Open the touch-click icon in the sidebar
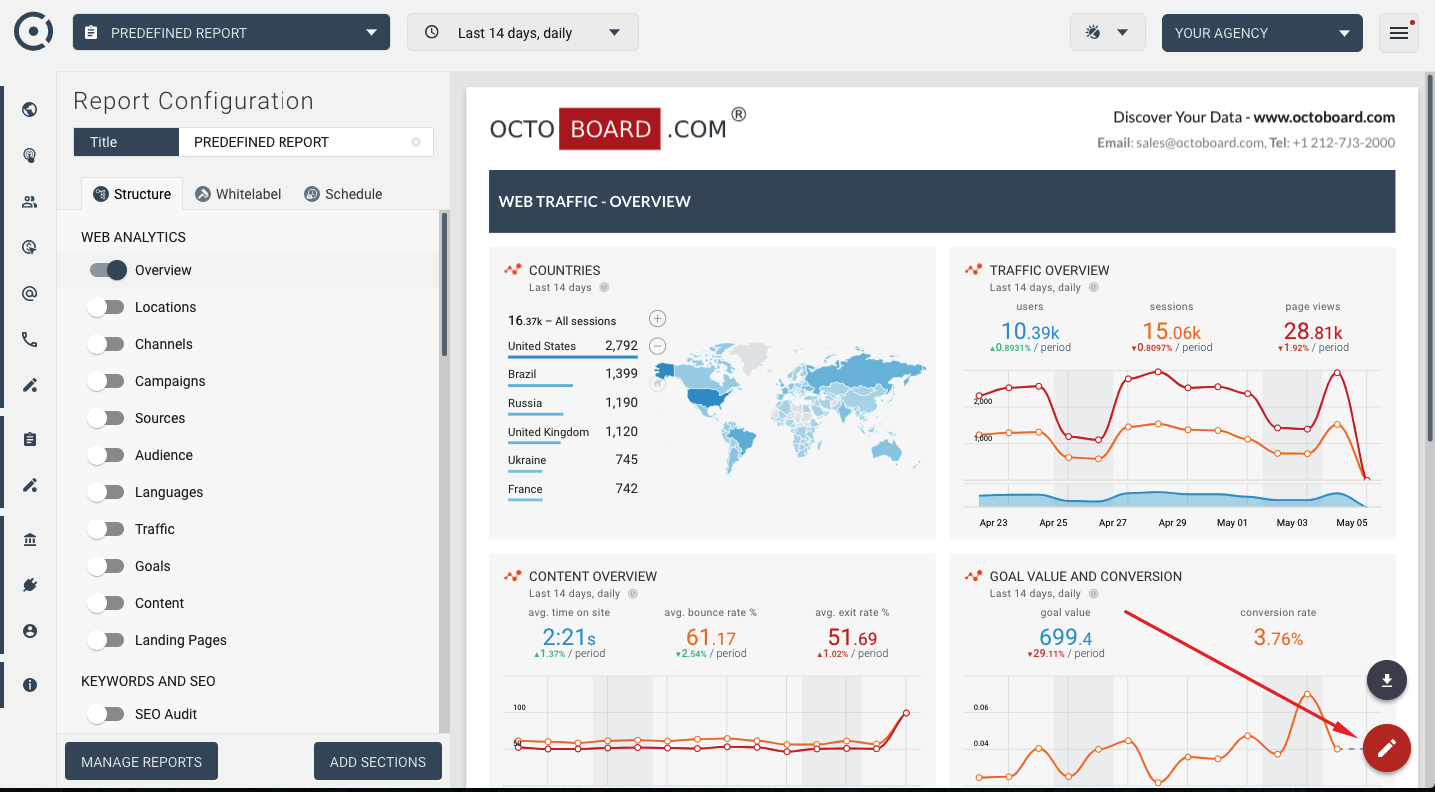The height and width of the screenshot is (792, 1435). (29, 156)
